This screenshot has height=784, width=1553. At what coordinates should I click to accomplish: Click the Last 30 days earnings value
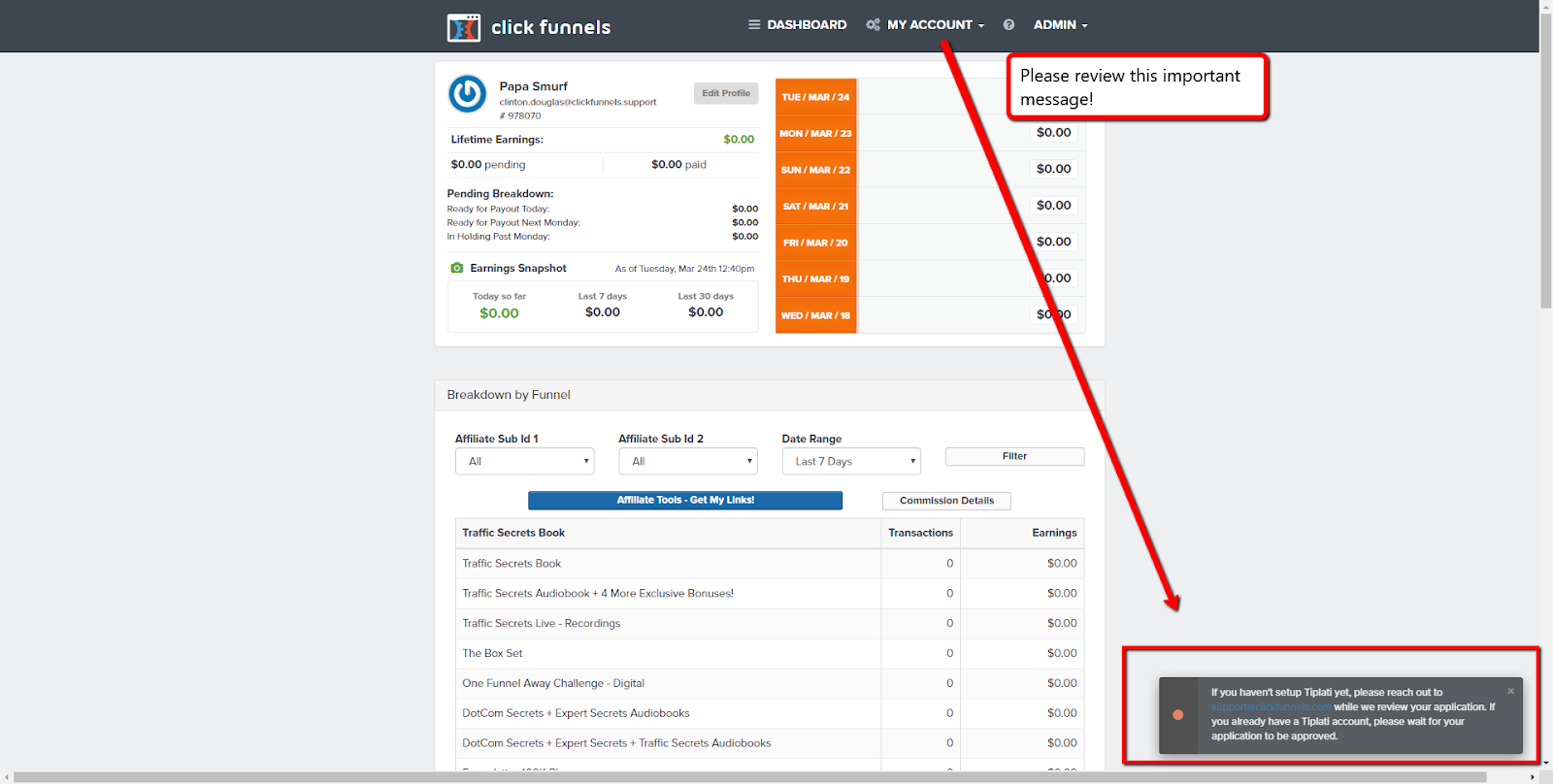[706, 312]
